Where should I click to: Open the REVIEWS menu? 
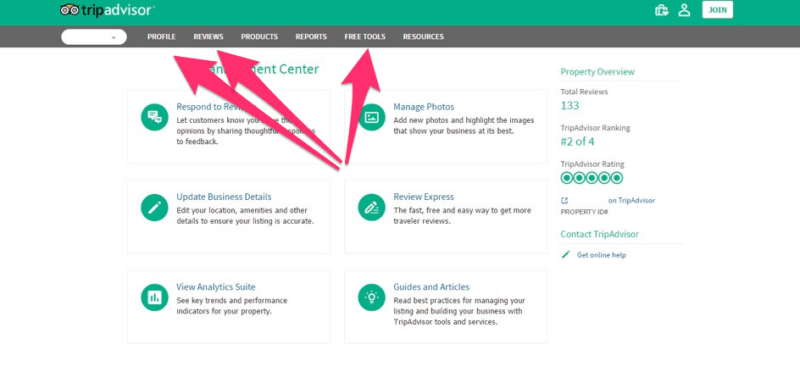[208, 37]
